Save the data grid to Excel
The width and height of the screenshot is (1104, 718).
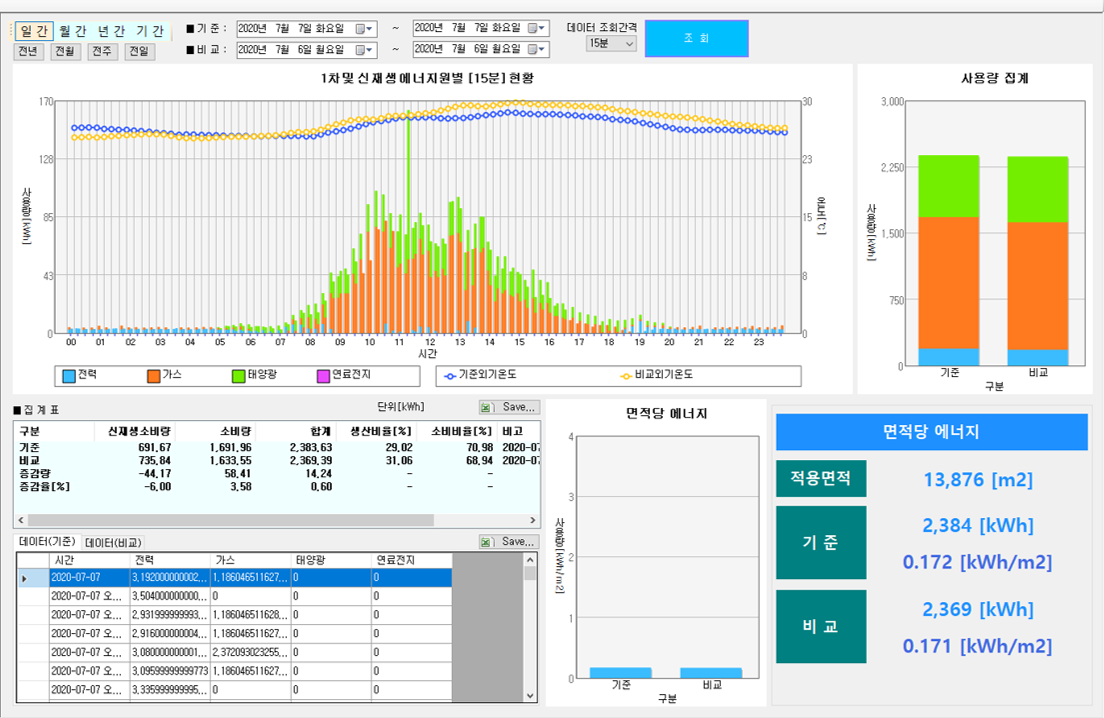click(x=508, y=541)
